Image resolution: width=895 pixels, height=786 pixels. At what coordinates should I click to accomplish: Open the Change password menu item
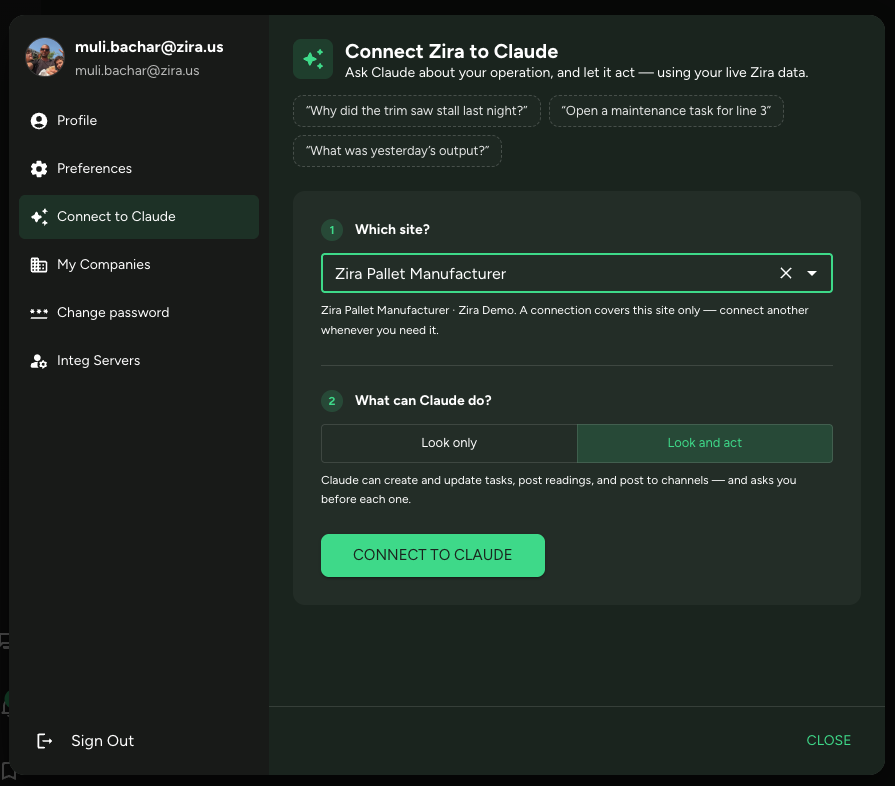click(139, 312)
